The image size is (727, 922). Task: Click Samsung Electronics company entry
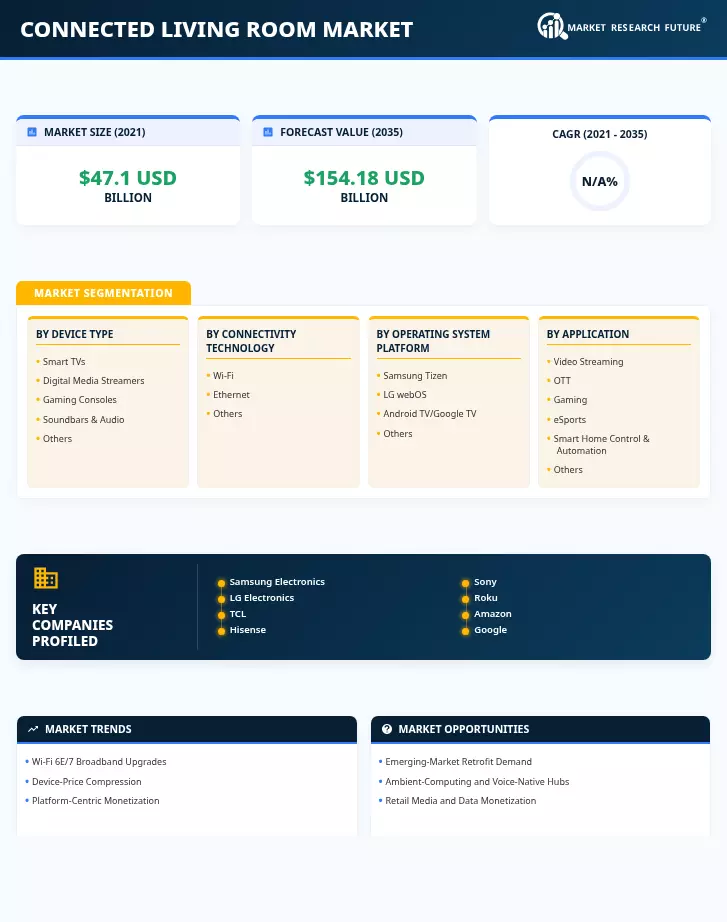pyautogui.click(x=277, y=582)
